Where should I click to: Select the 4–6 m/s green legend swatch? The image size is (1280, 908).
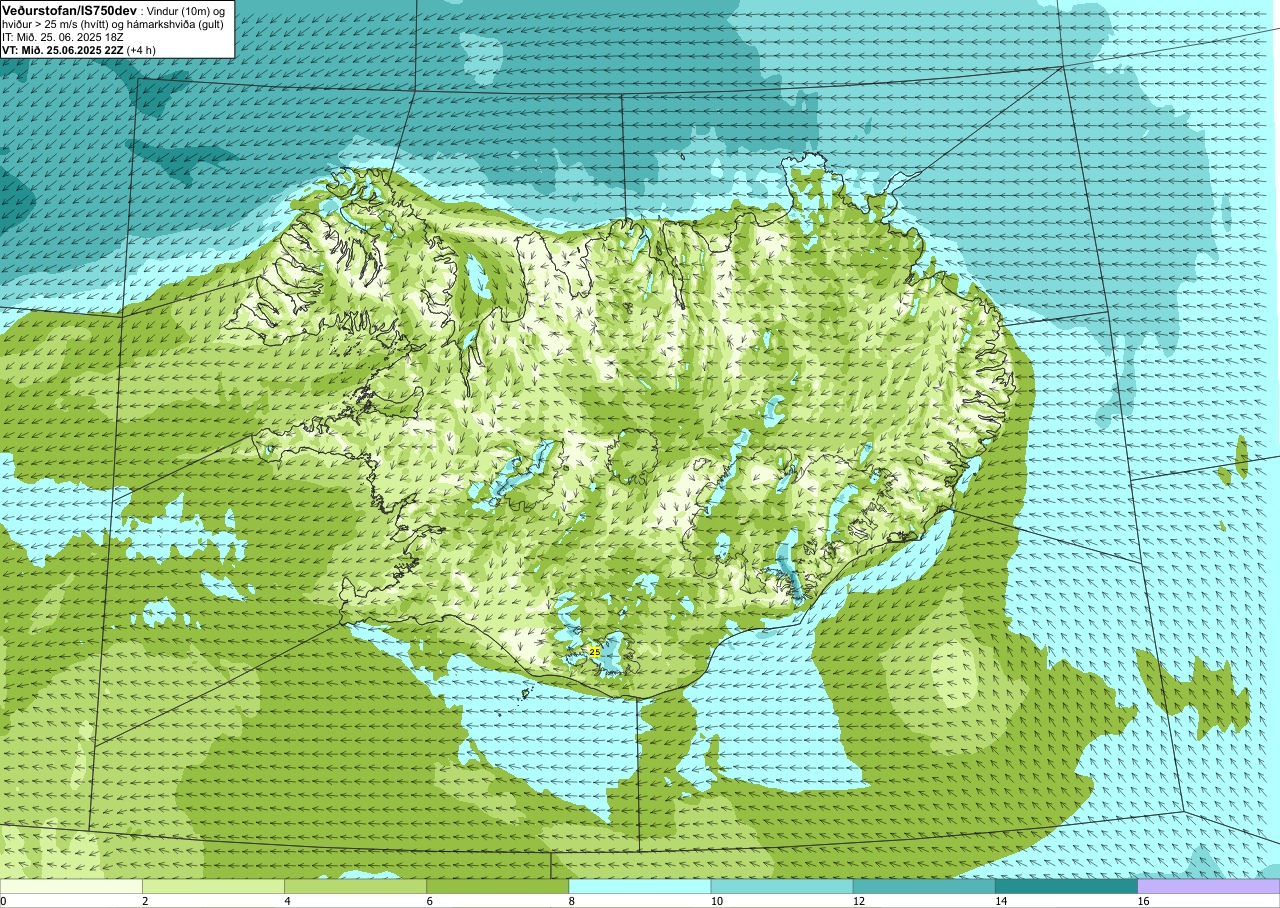pos(355,886)
